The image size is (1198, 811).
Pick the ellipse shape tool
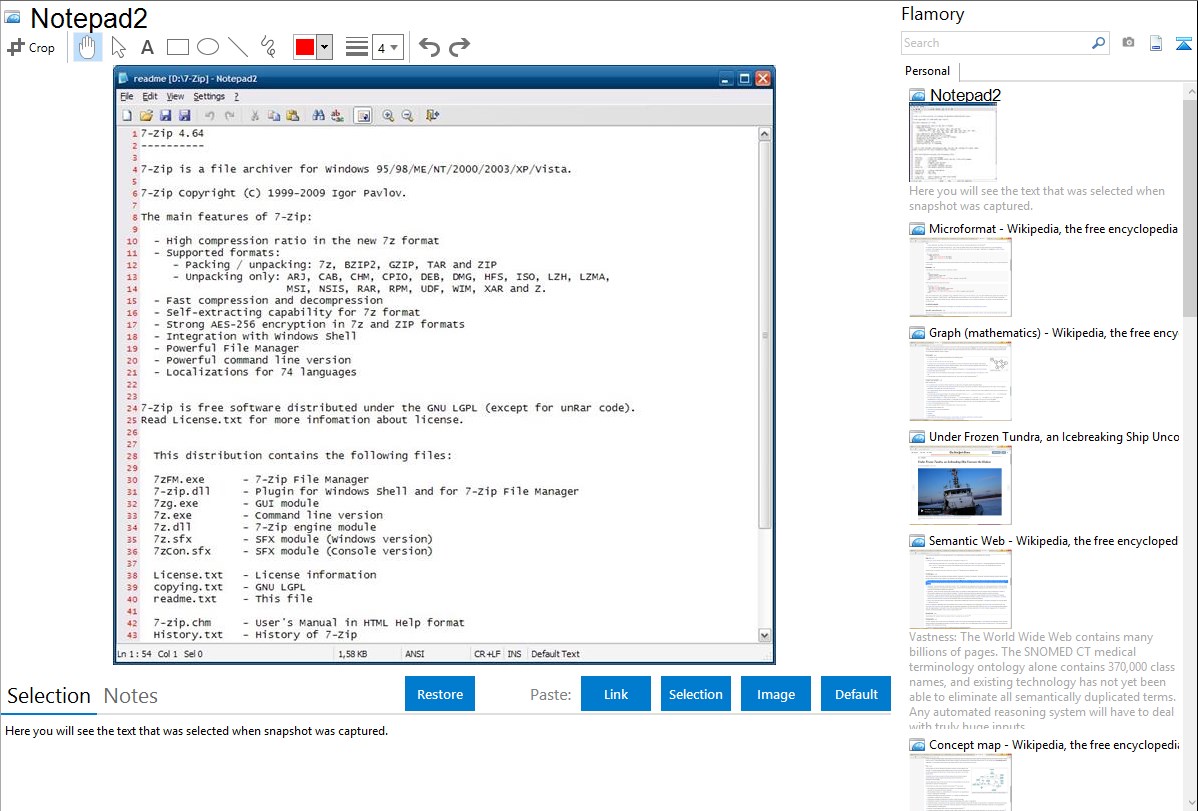click(208, 47)
